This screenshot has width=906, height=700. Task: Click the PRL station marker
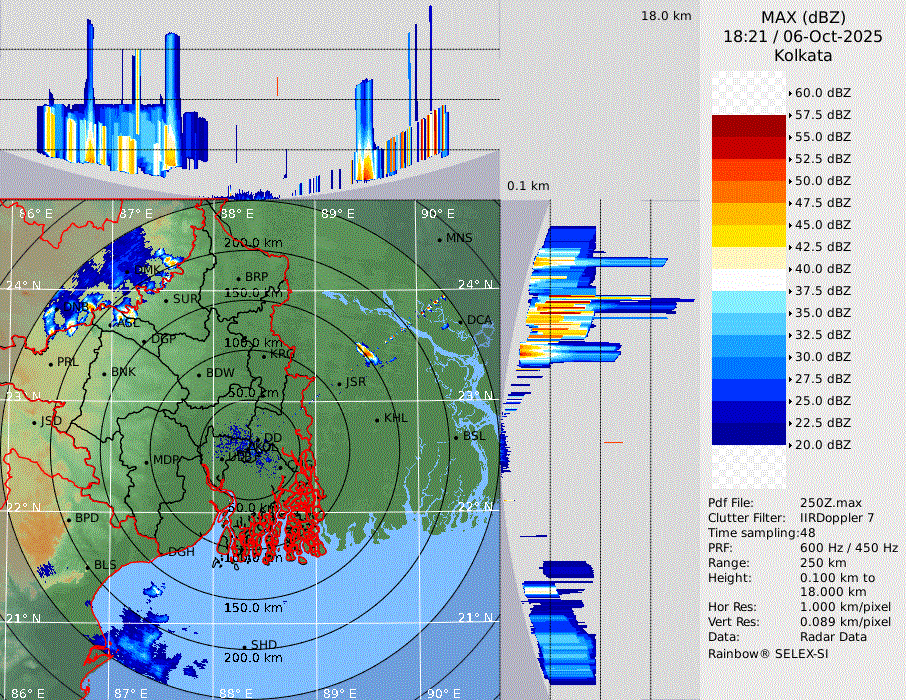tap(50, 363)
